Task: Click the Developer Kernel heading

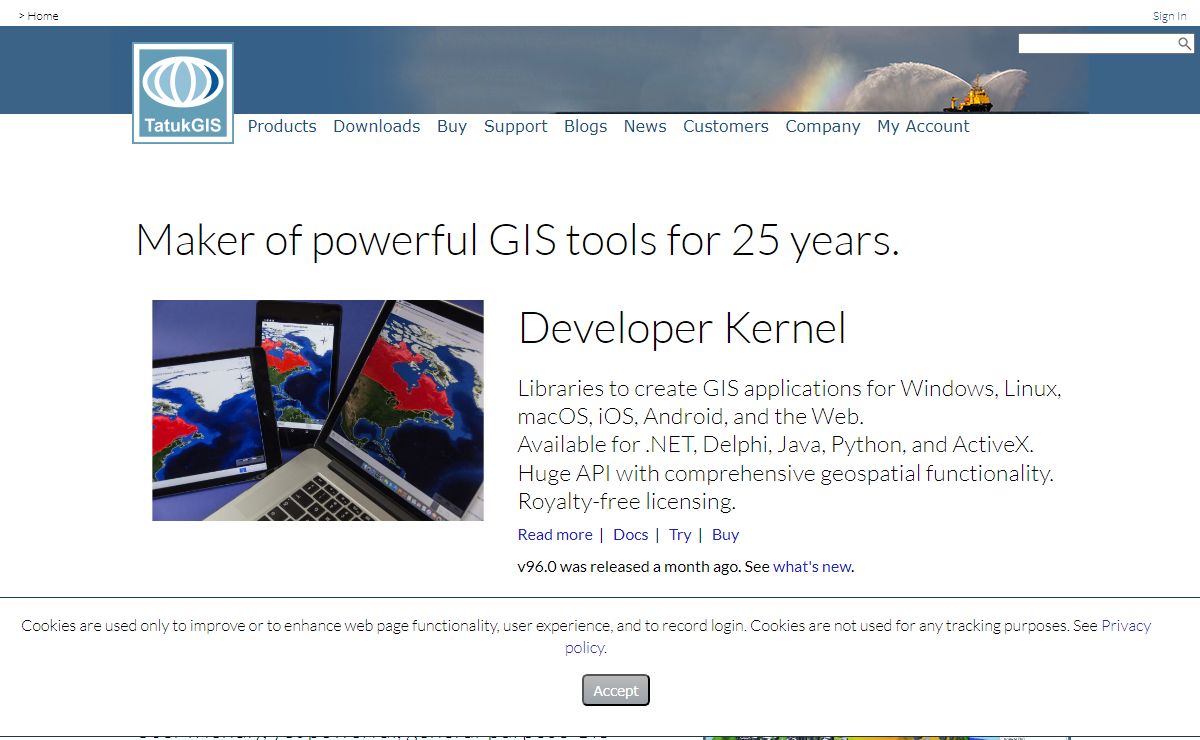Action: (682, 328)
